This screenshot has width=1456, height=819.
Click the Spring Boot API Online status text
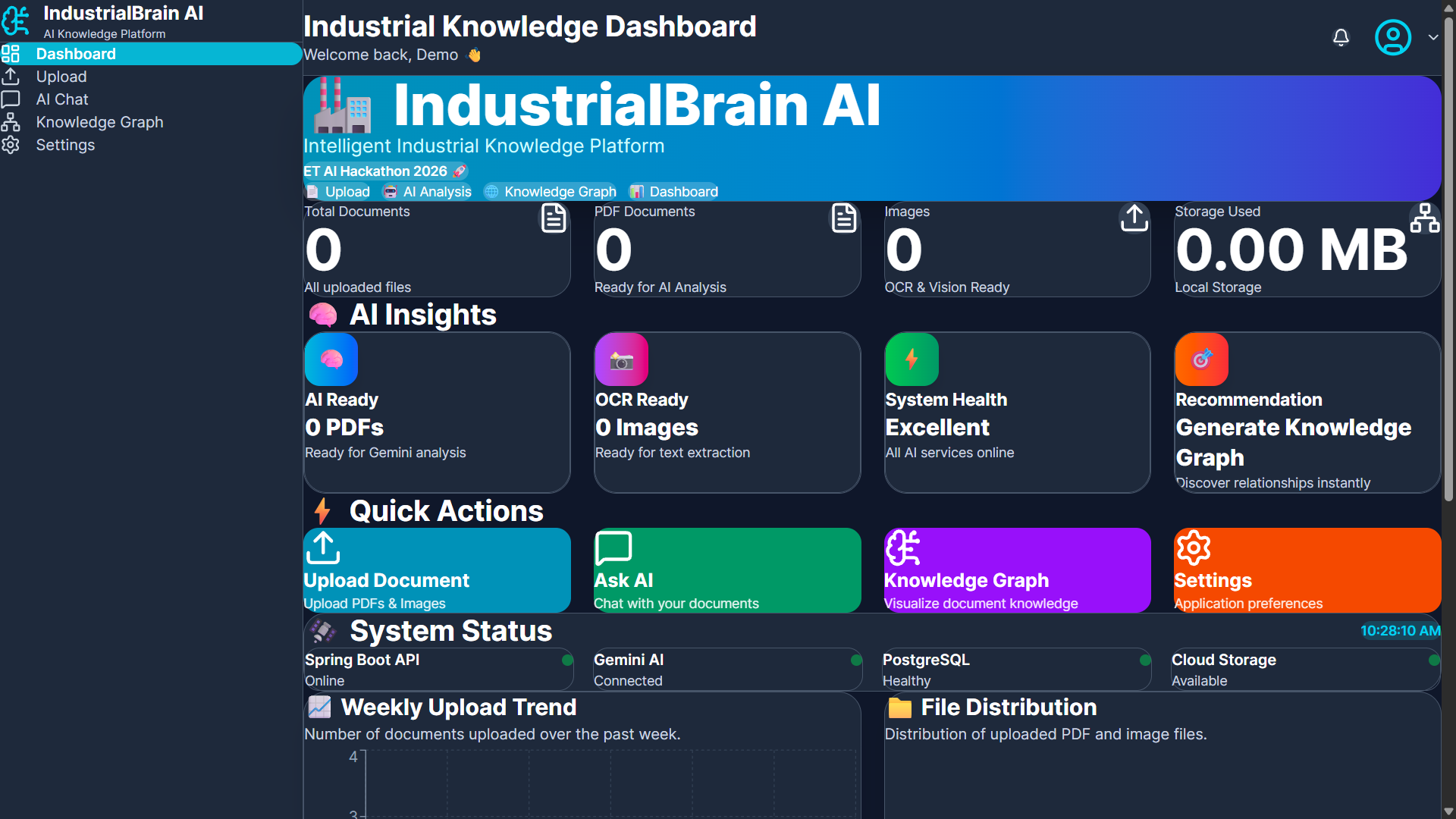click(x=325, y=681)
